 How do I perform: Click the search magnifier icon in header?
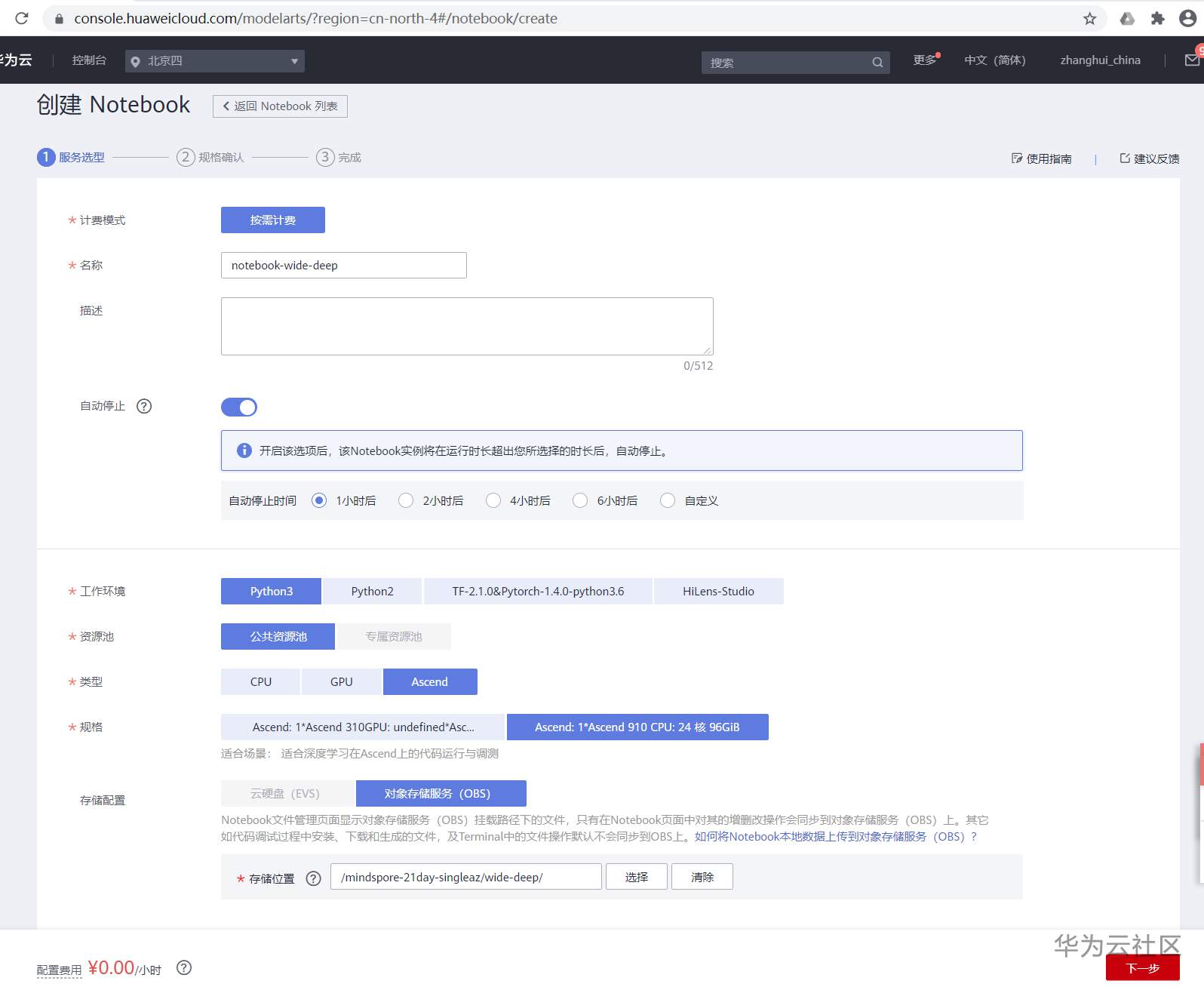point(877,63)
